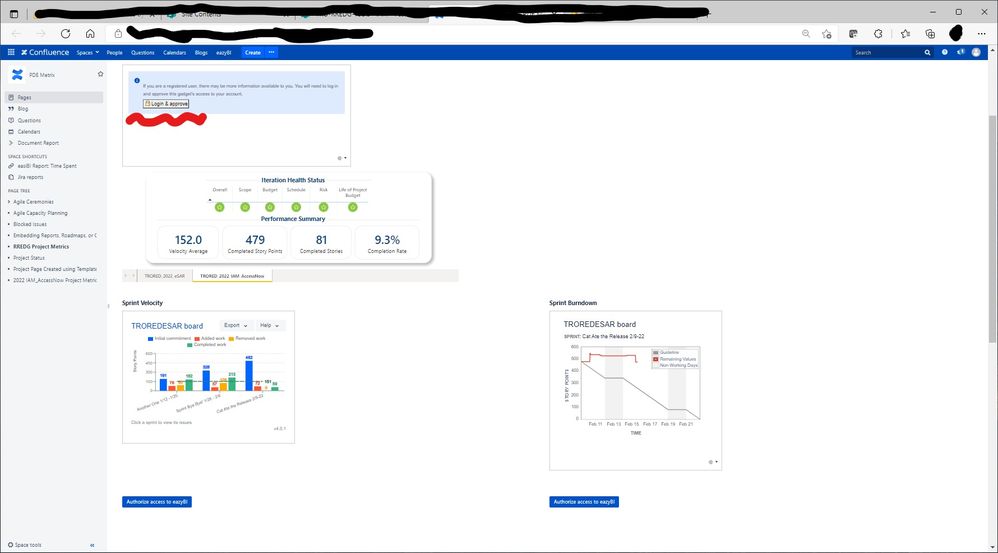Click the page vertical scrollbar thumb

point(992,229)
